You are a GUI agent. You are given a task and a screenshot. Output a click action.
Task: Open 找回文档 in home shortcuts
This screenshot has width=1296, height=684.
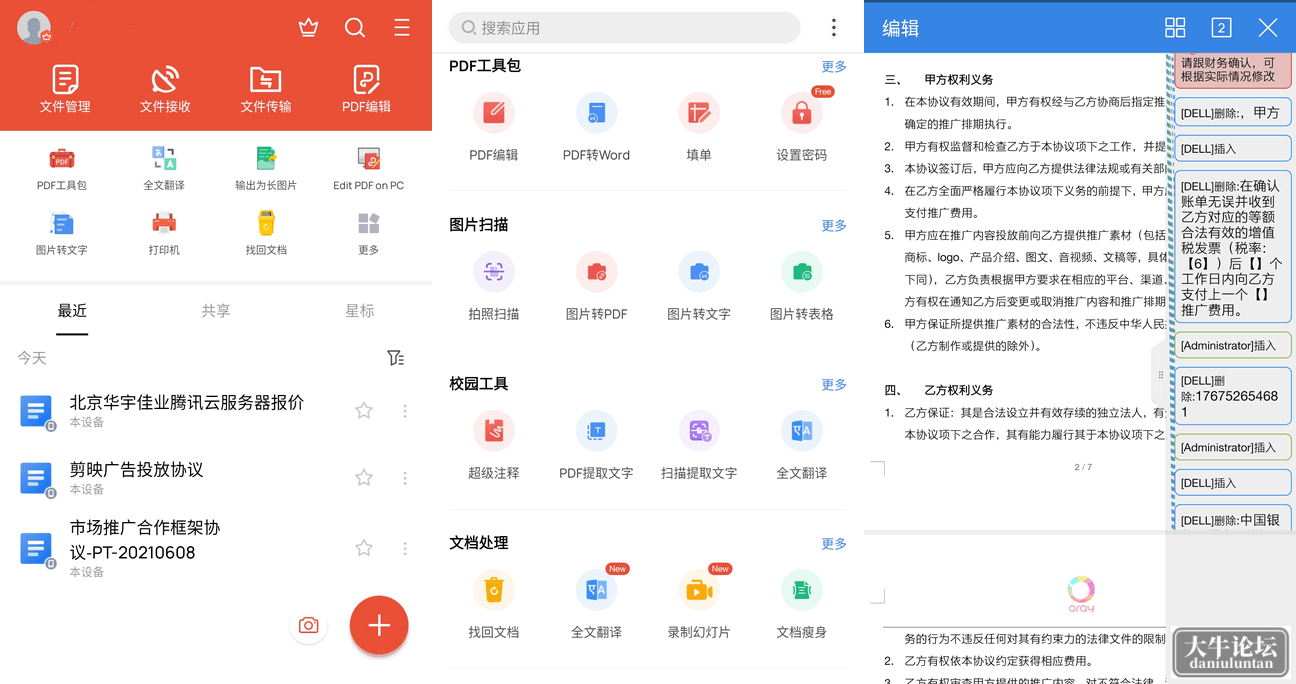pos(266,233)
